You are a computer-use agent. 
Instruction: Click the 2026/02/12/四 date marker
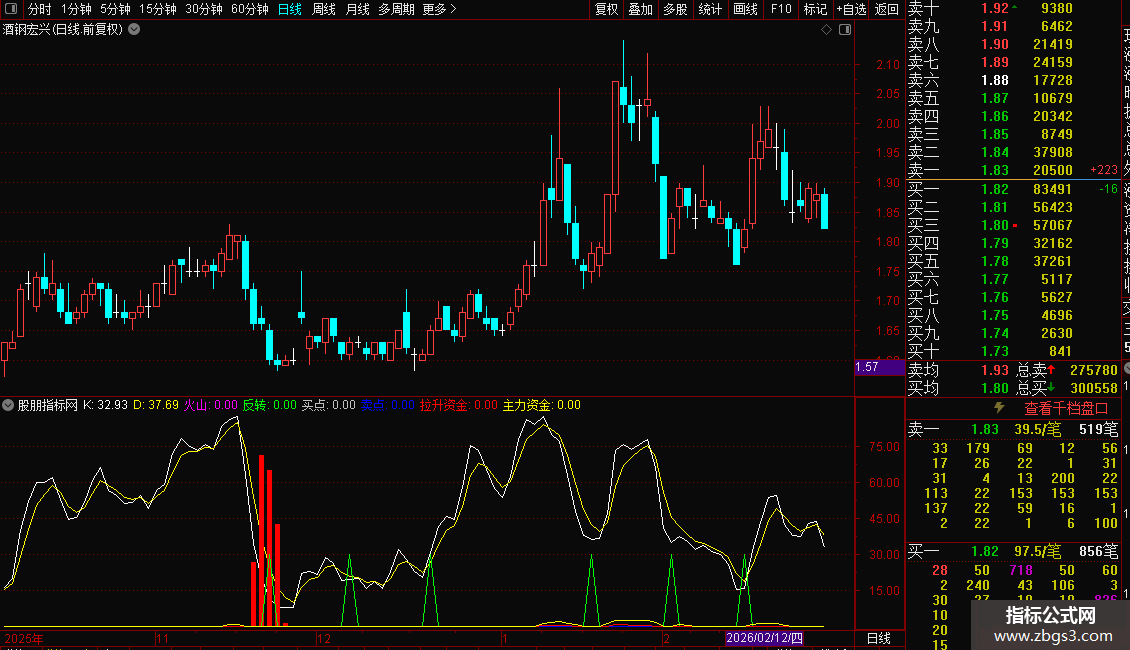[764, 638]
